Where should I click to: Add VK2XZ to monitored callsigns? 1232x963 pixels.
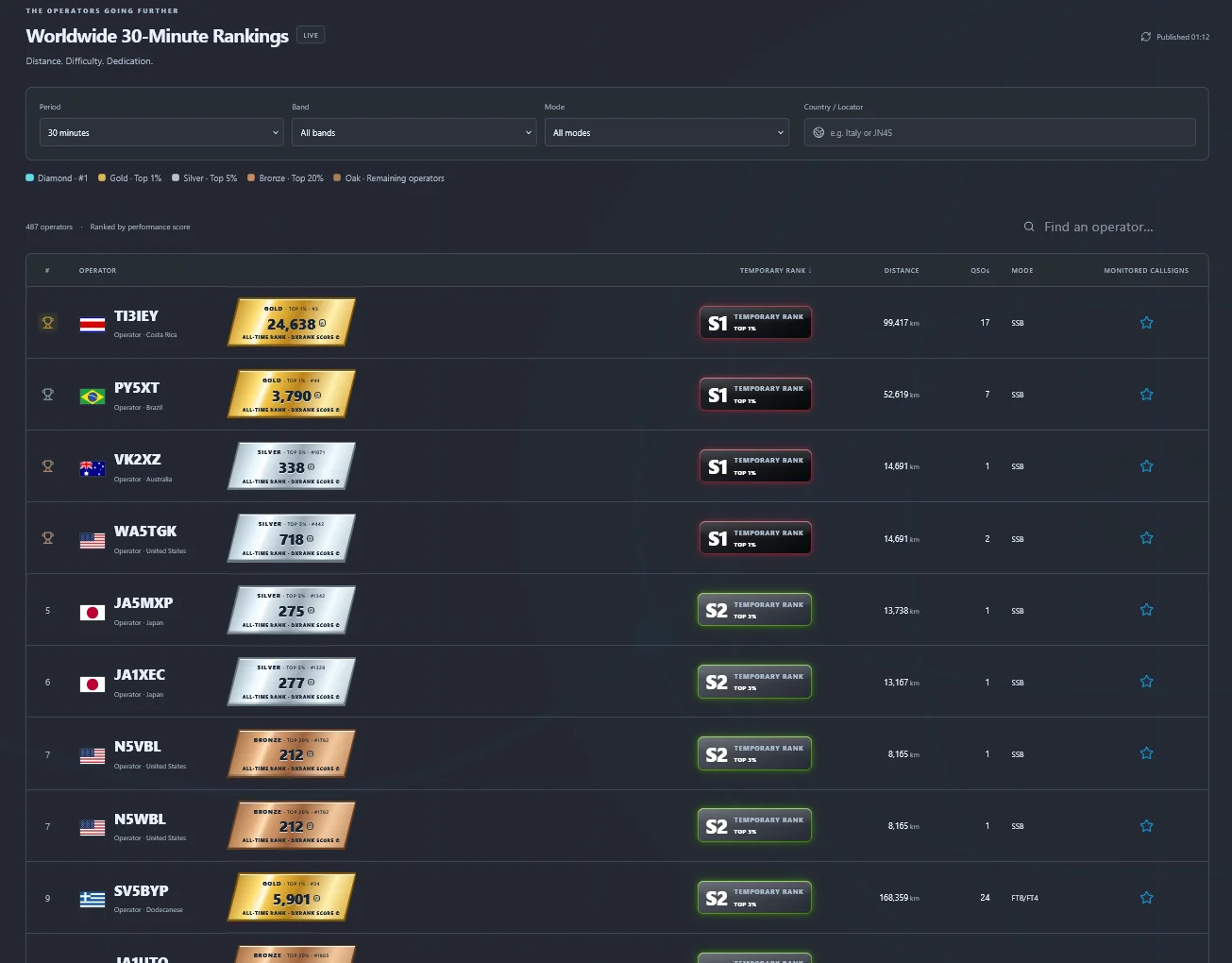coord(1146,466)
